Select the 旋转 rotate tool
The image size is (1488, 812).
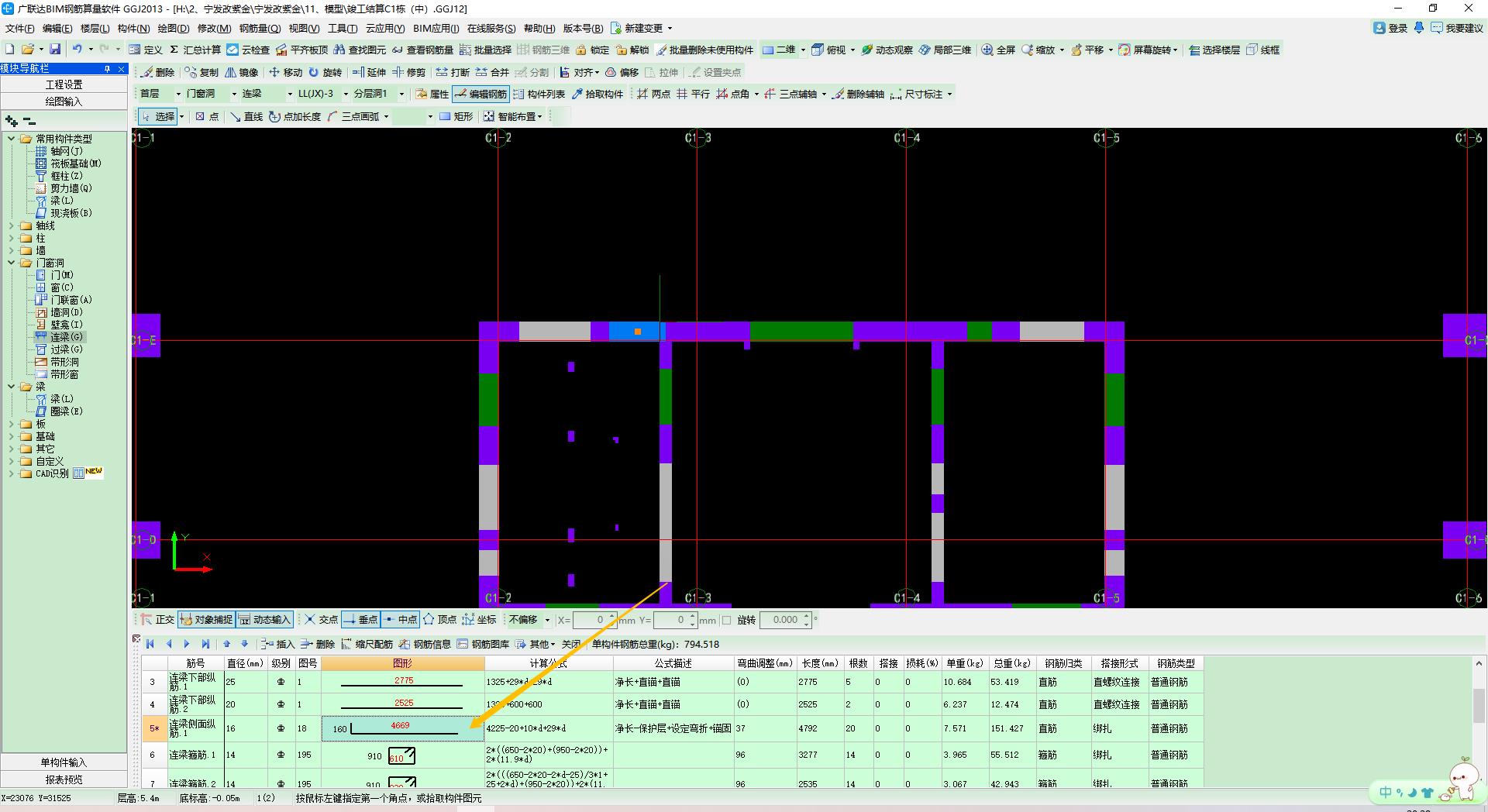(x=325, y=72)
